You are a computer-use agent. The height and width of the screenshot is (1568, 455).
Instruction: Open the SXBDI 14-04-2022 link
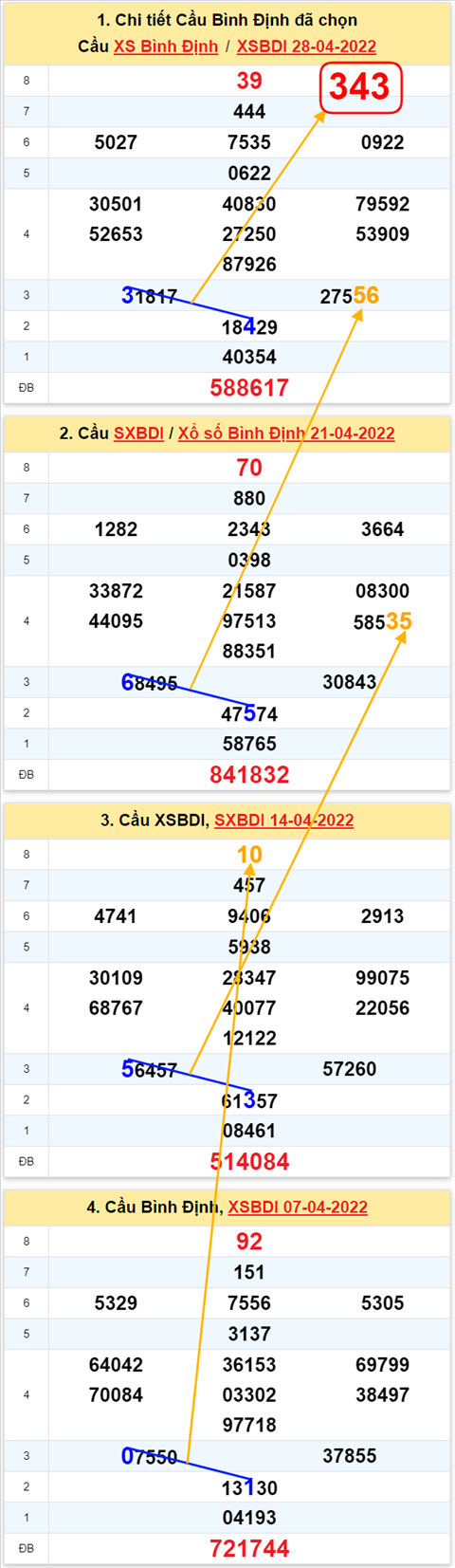(284, 821)
